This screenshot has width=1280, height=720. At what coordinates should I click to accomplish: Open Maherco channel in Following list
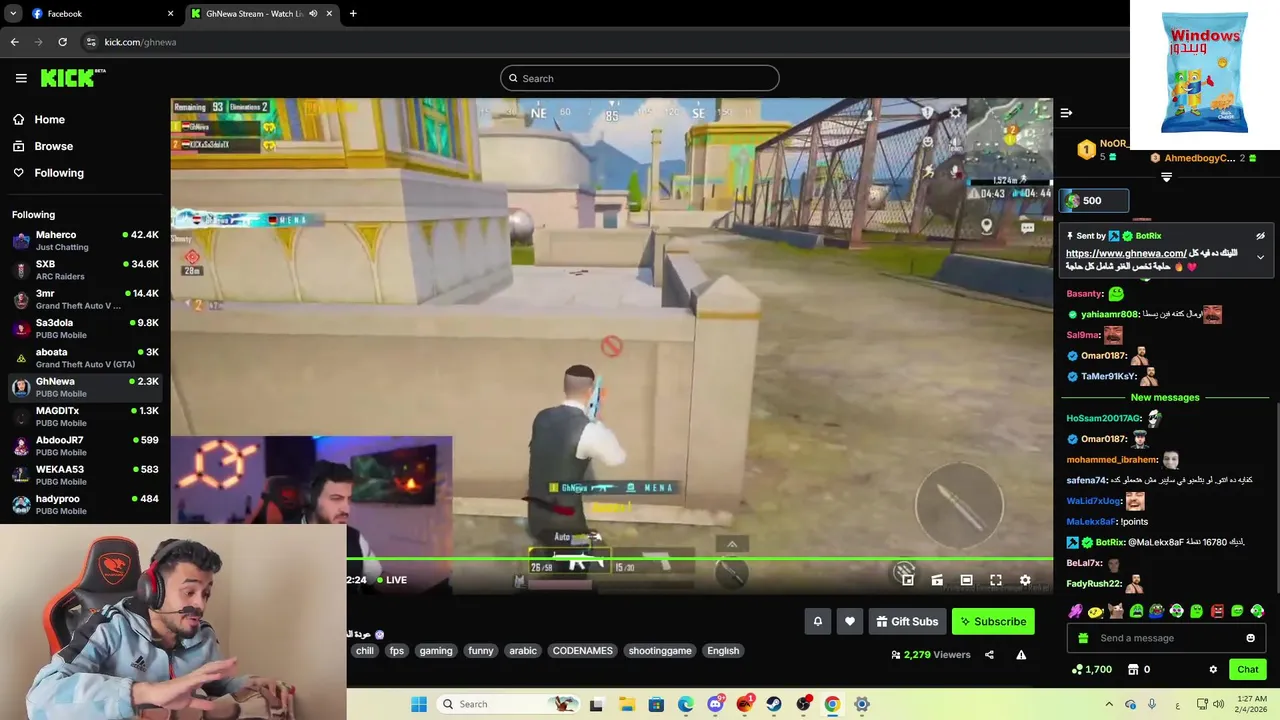point(85,241)
